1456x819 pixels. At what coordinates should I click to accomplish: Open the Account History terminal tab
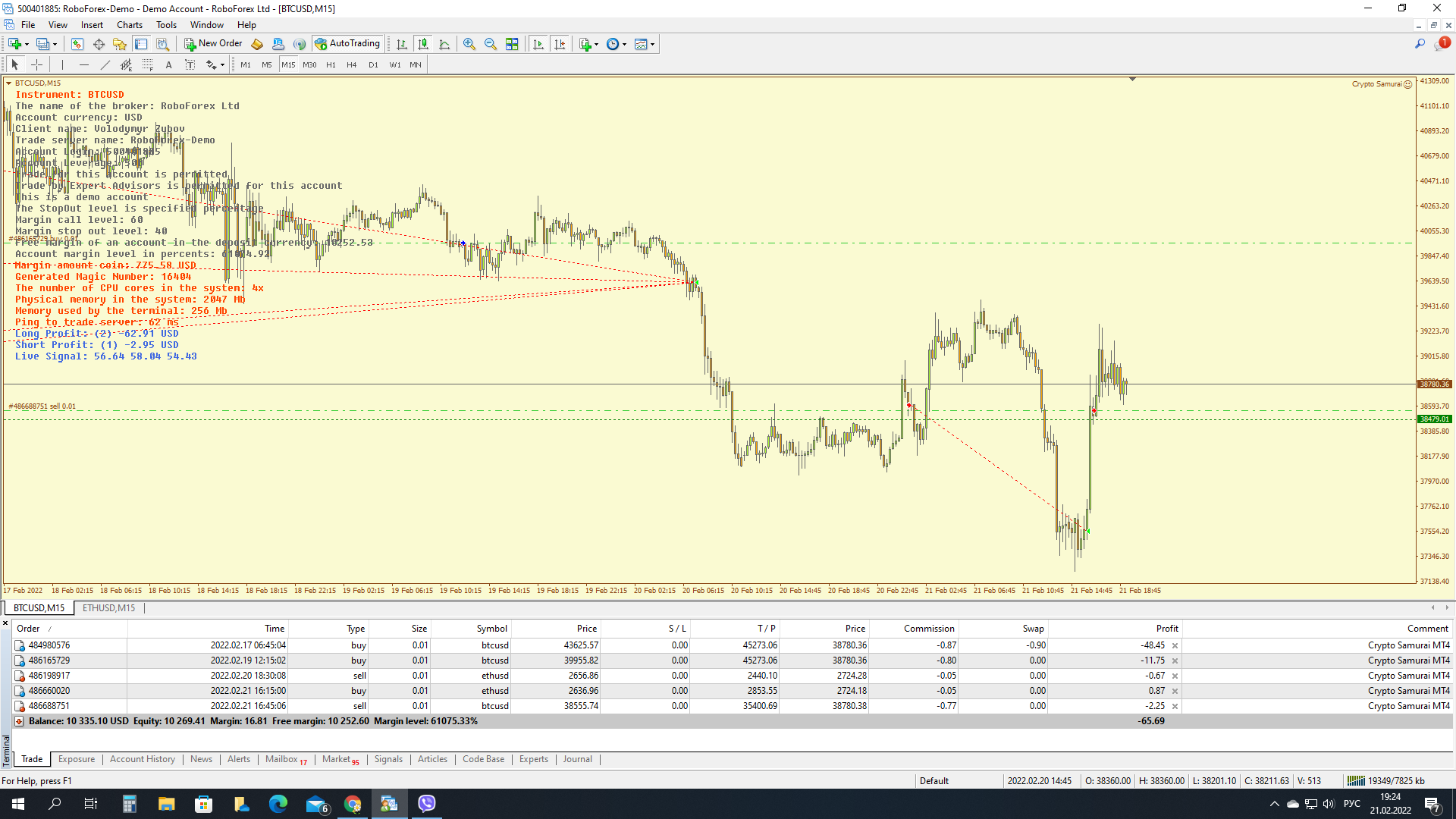[143, 759]
